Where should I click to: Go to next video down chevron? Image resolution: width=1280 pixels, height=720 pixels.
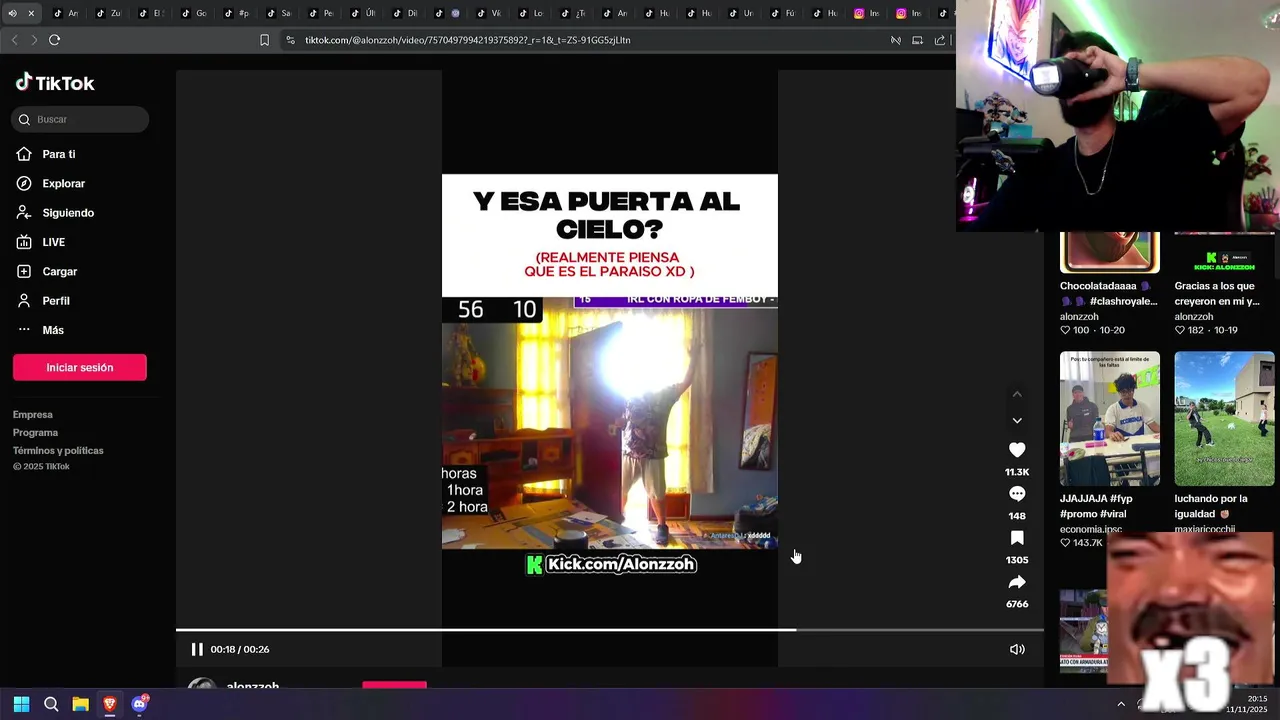[1017, 421]
